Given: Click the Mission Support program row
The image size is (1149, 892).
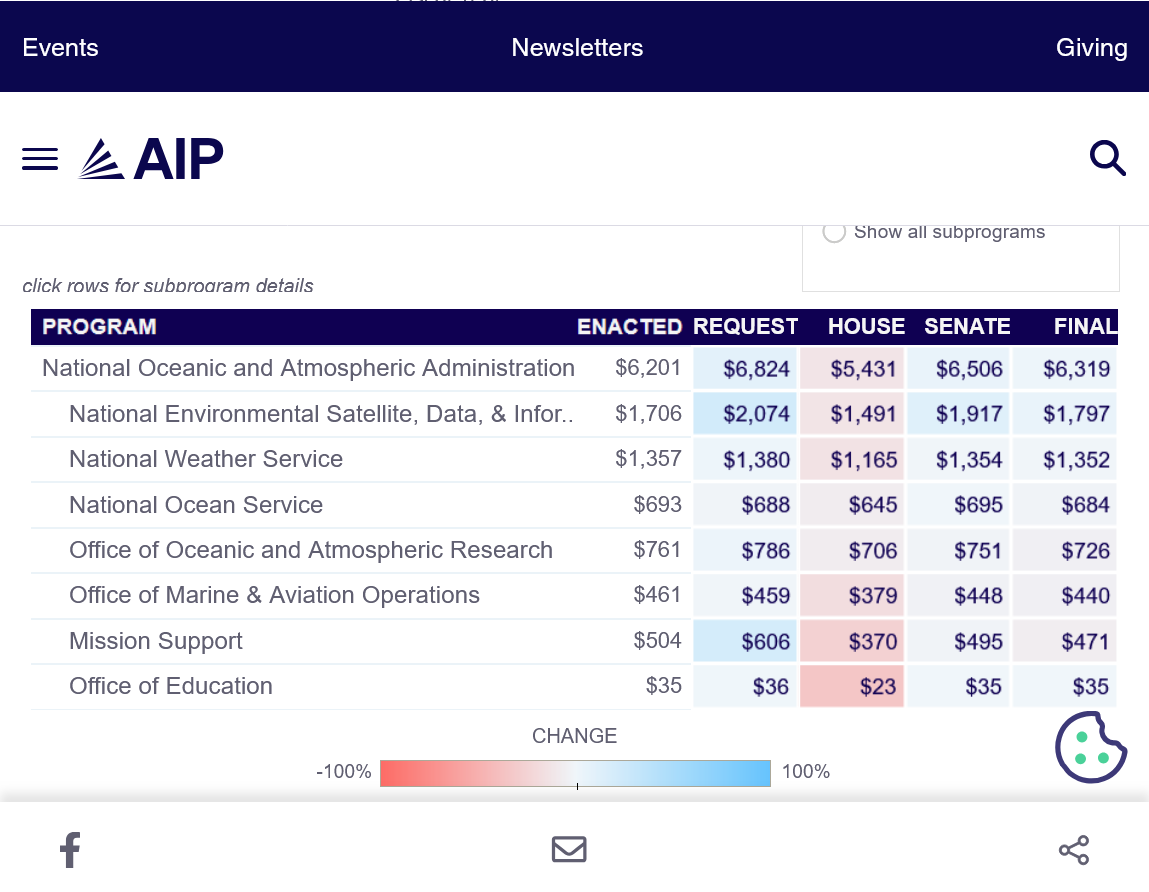Looking at the screenshot, I should point(156,641).
